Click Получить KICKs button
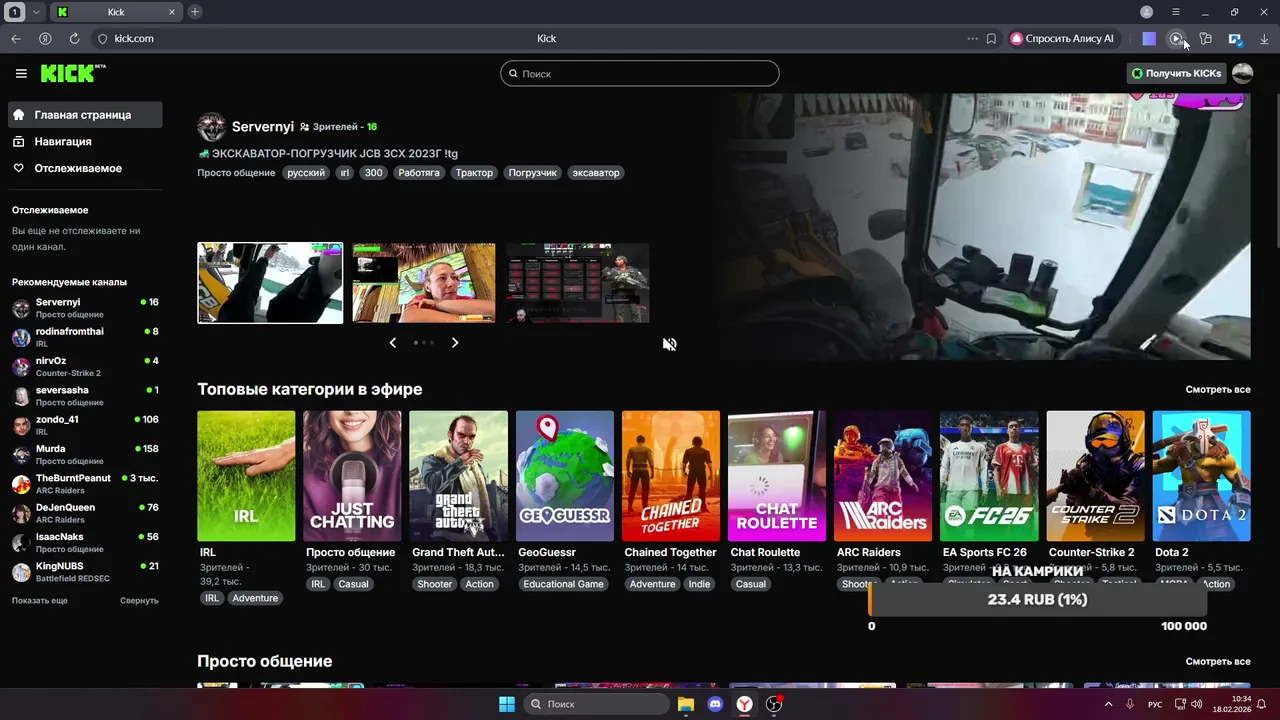This screenshot has width=1280, height=720. tap(1176, 73)
